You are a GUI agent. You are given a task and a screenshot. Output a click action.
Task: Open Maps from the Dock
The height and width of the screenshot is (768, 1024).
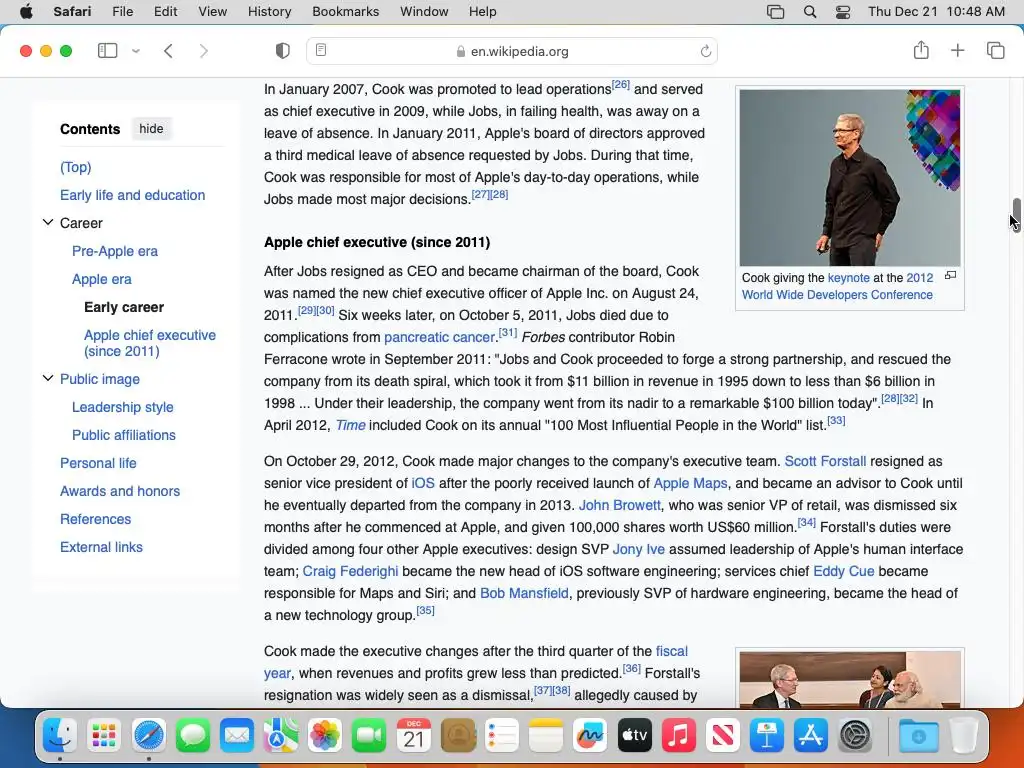tap(281, 736)
